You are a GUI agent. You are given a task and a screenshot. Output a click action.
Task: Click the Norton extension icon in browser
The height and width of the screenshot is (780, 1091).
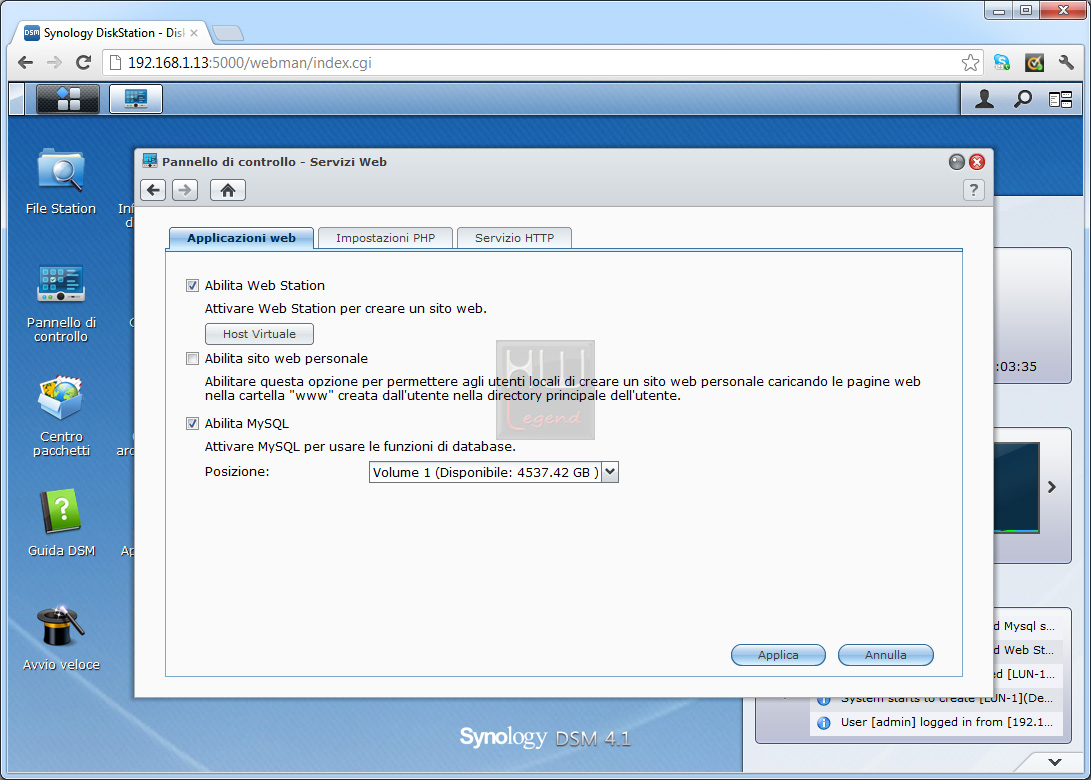1034,63
